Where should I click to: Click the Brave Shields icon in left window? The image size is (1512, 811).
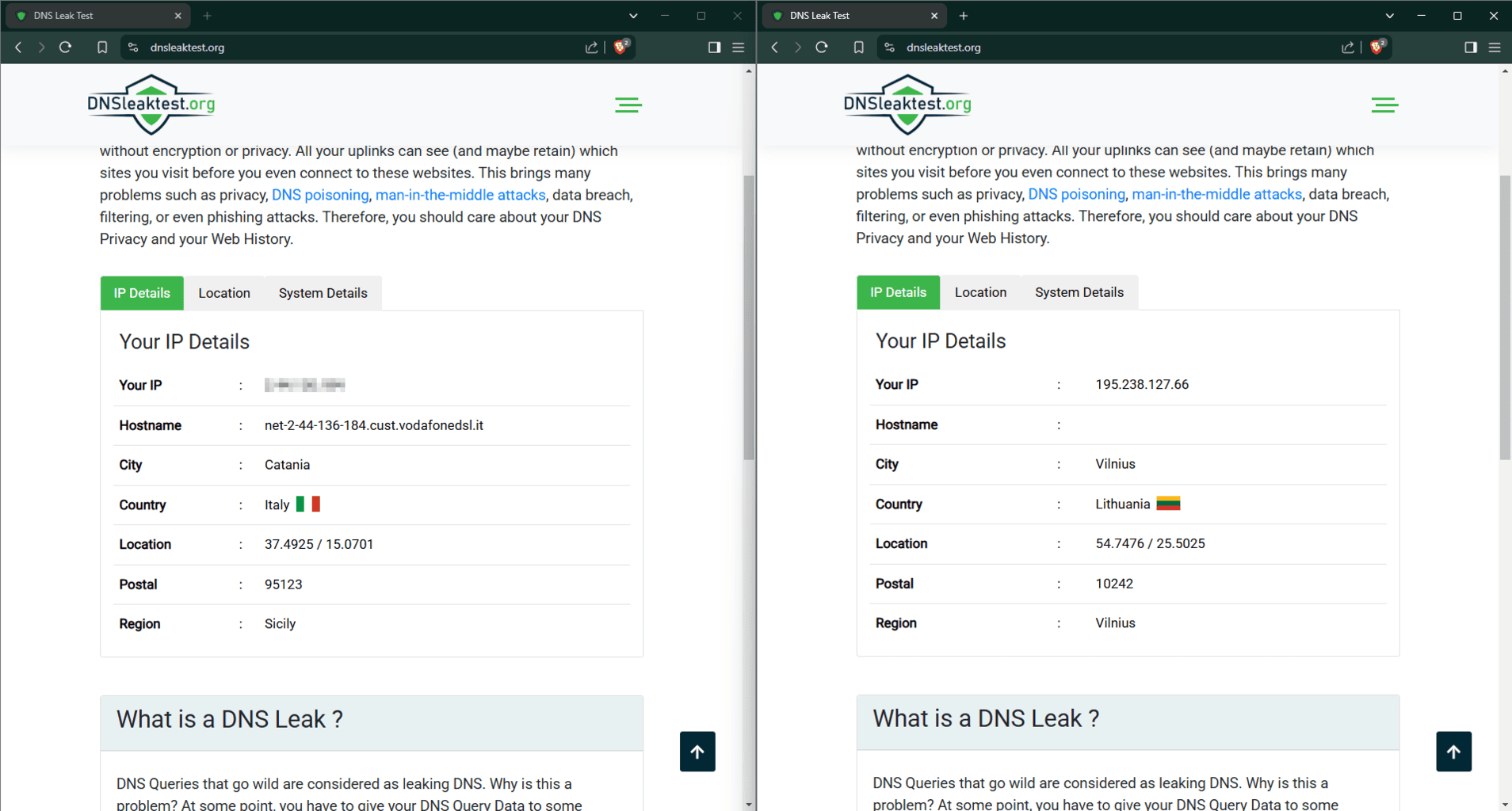pos(621,47)
